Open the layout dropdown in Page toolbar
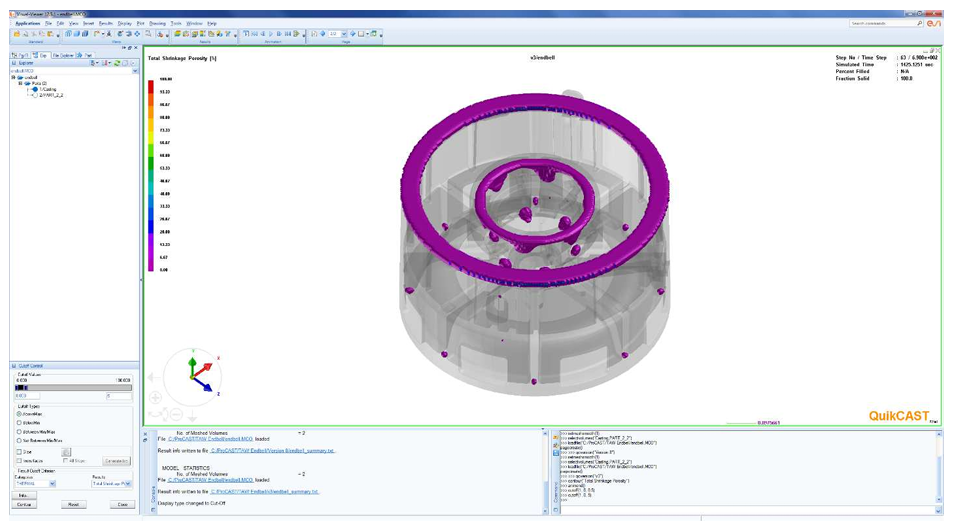Viewport: 960px width, 526px height. click(367, 34)
